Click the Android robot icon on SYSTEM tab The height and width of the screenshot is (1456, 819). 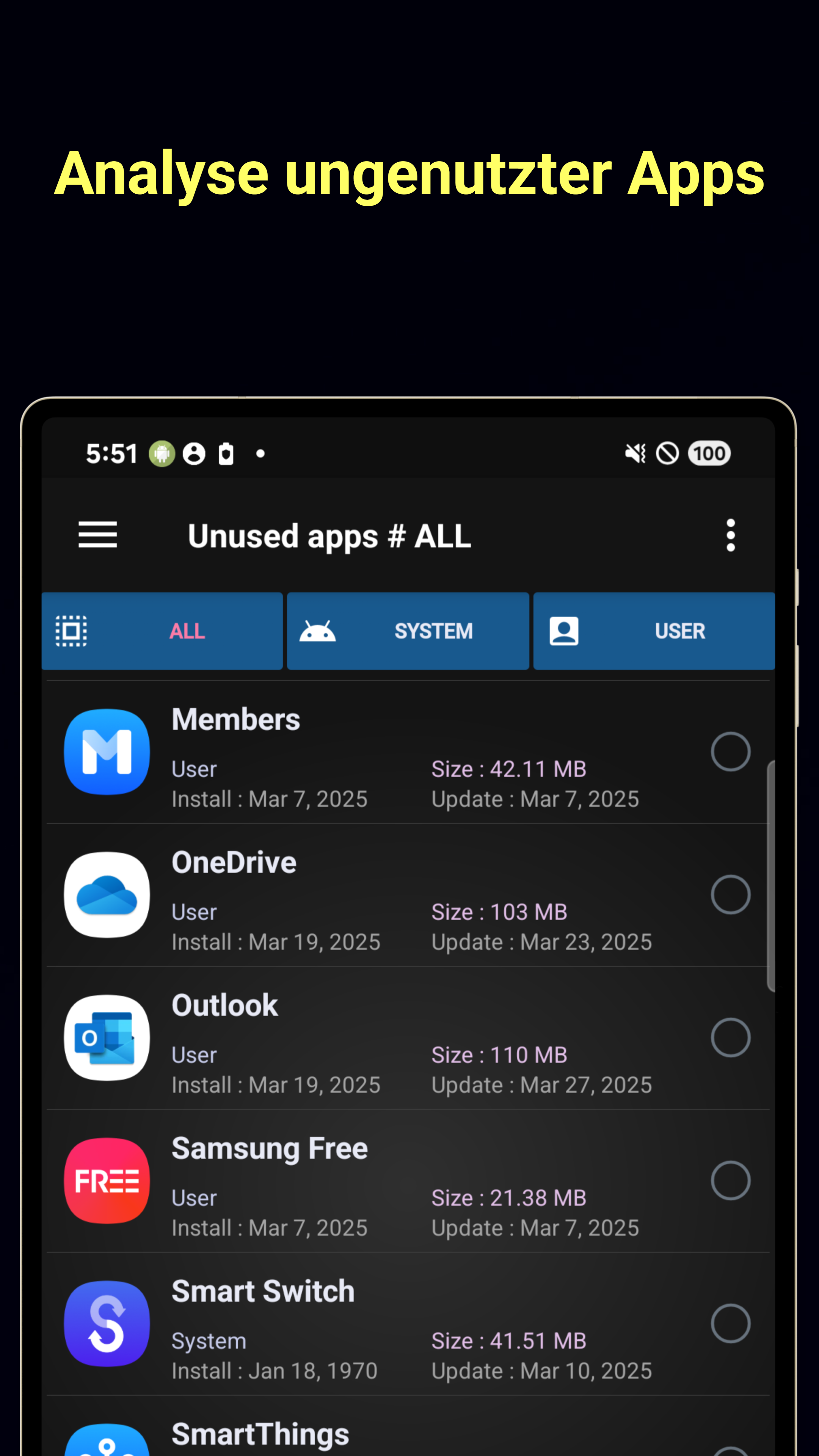click(317, 631)
